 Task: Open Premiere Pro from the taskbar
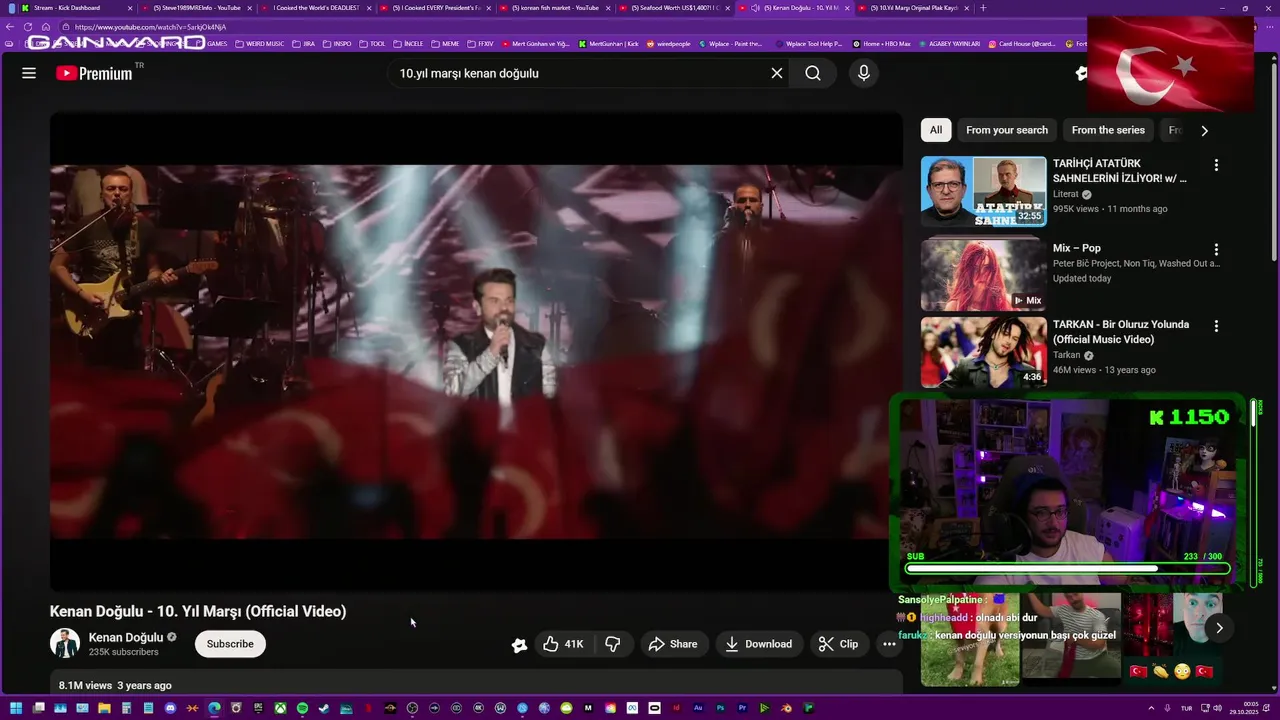tap(742, 708)
